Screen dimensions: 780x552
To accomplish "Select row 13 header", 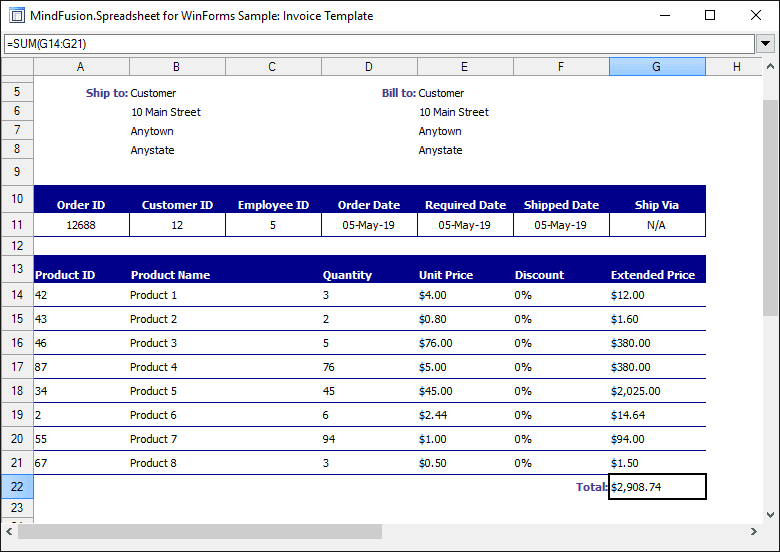I will coord(17,269).
